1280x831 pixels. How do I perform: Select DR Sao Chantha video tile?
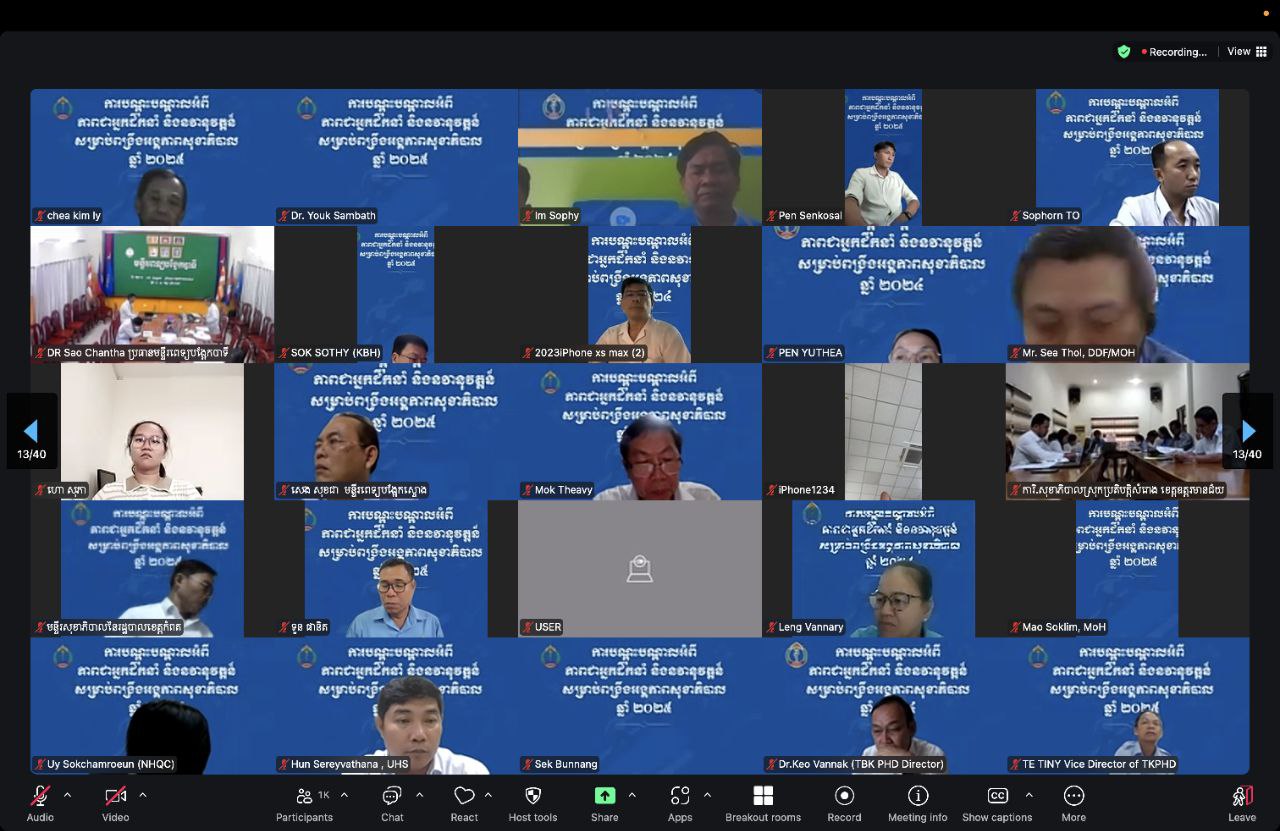[x=152, y=294]
